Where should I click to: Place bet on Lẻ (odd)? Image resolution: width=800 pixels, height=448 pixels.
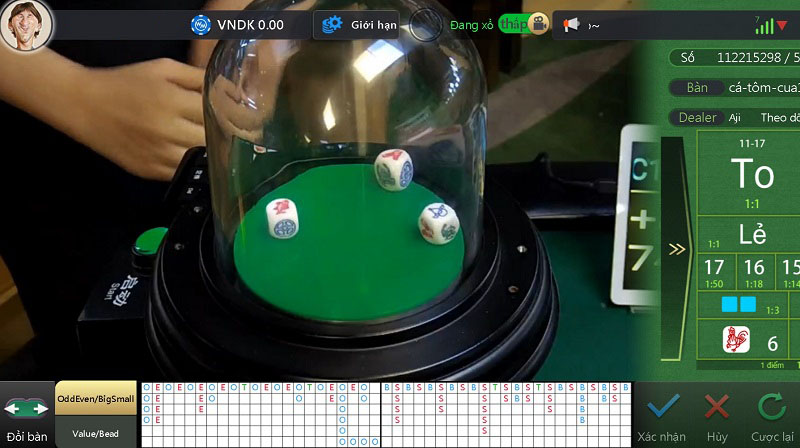(x=752, y=235)
